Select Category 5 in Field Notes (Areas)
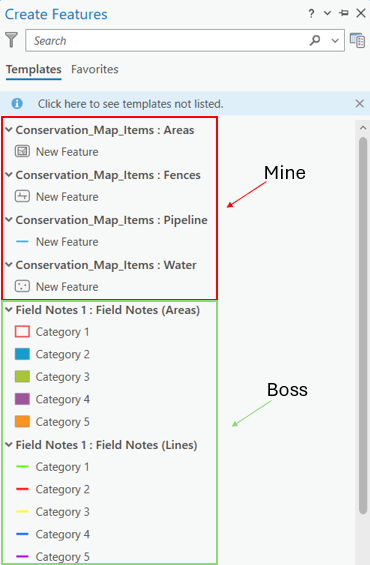The image size is (370, 565). 62,422
